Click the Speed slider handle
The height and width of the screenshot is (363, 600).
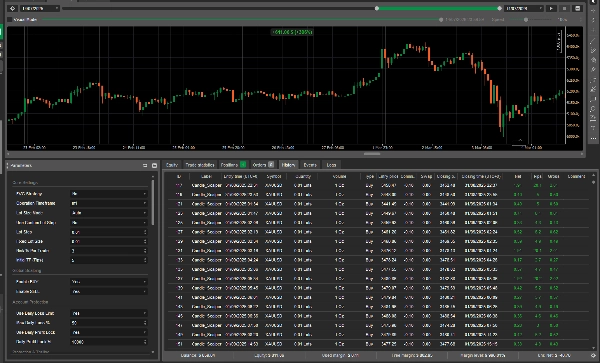pyautogui.click(x=526, y=20)
